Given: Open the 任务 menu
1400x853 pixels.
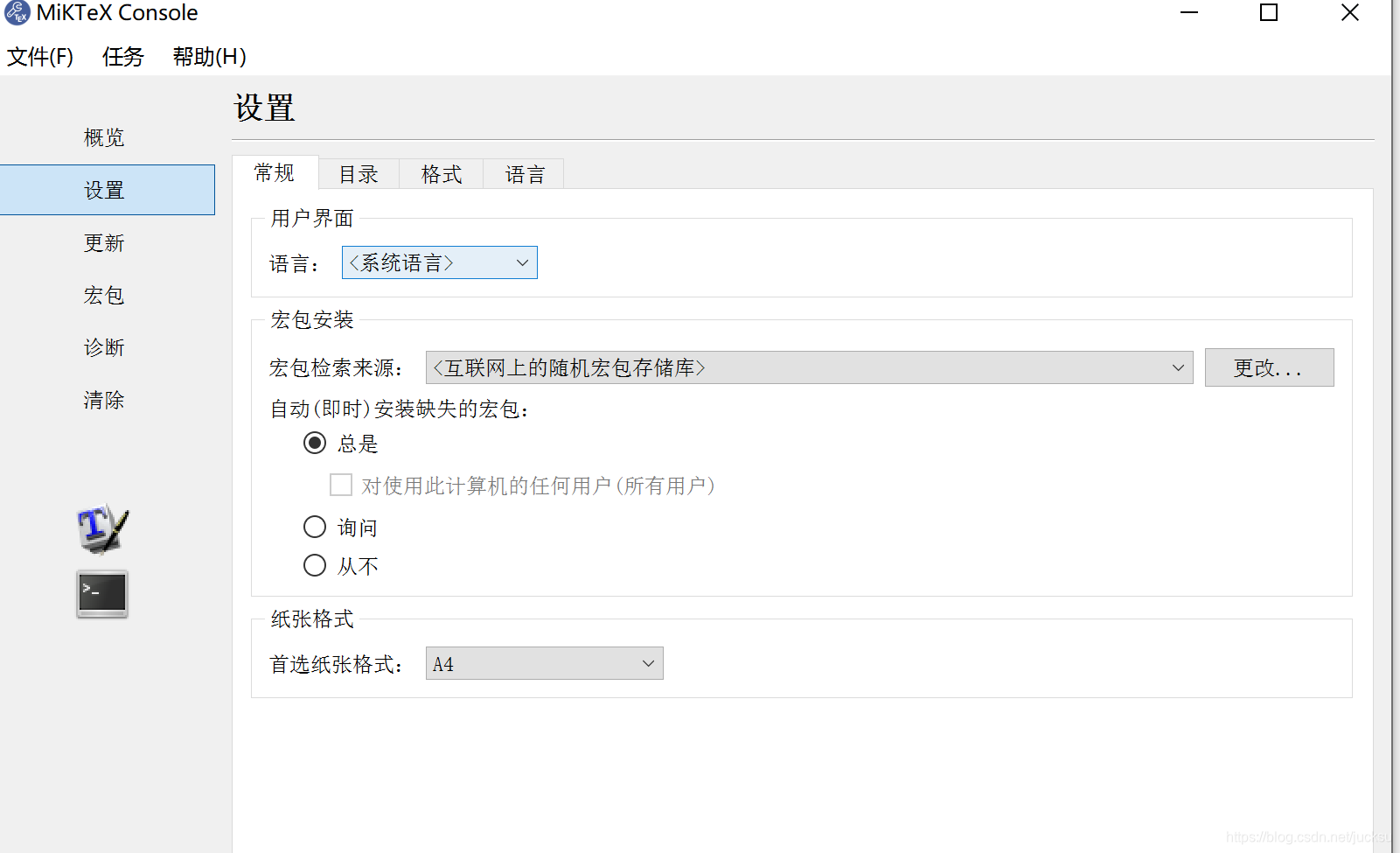Looking at the screenshot, I should [122, 57].
